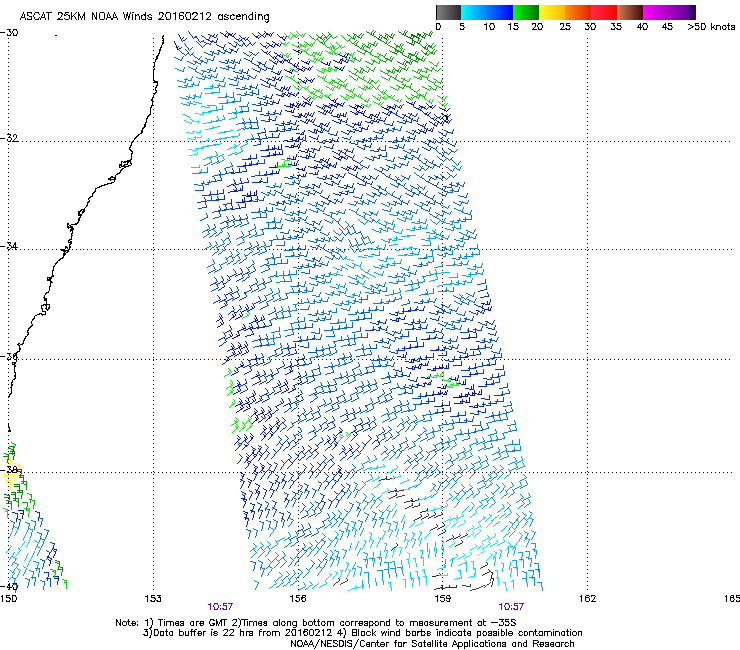Viewport: 740px width, 650px height.
Task: Click the NOAA/NESDIS credit line
Action: 432,644
